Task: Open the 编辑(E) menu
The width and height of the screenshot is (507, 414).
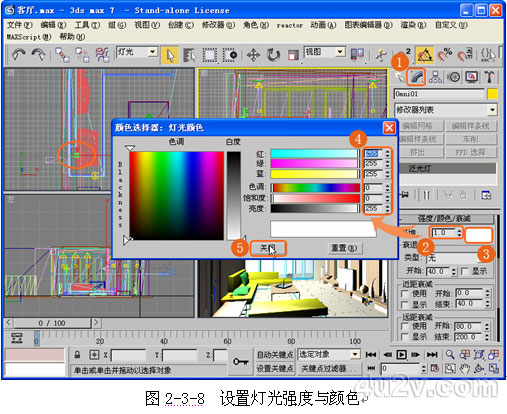Action: pyautogui.click(x=53, y=25)
